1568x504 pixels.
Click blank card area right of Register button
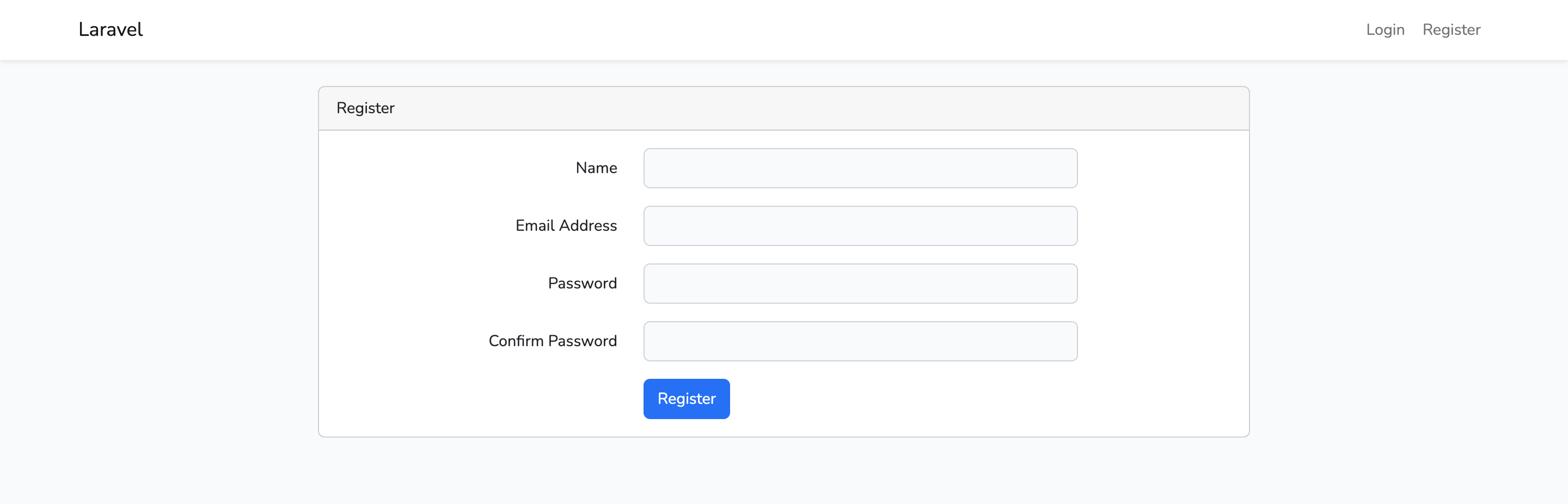point(986,399)
